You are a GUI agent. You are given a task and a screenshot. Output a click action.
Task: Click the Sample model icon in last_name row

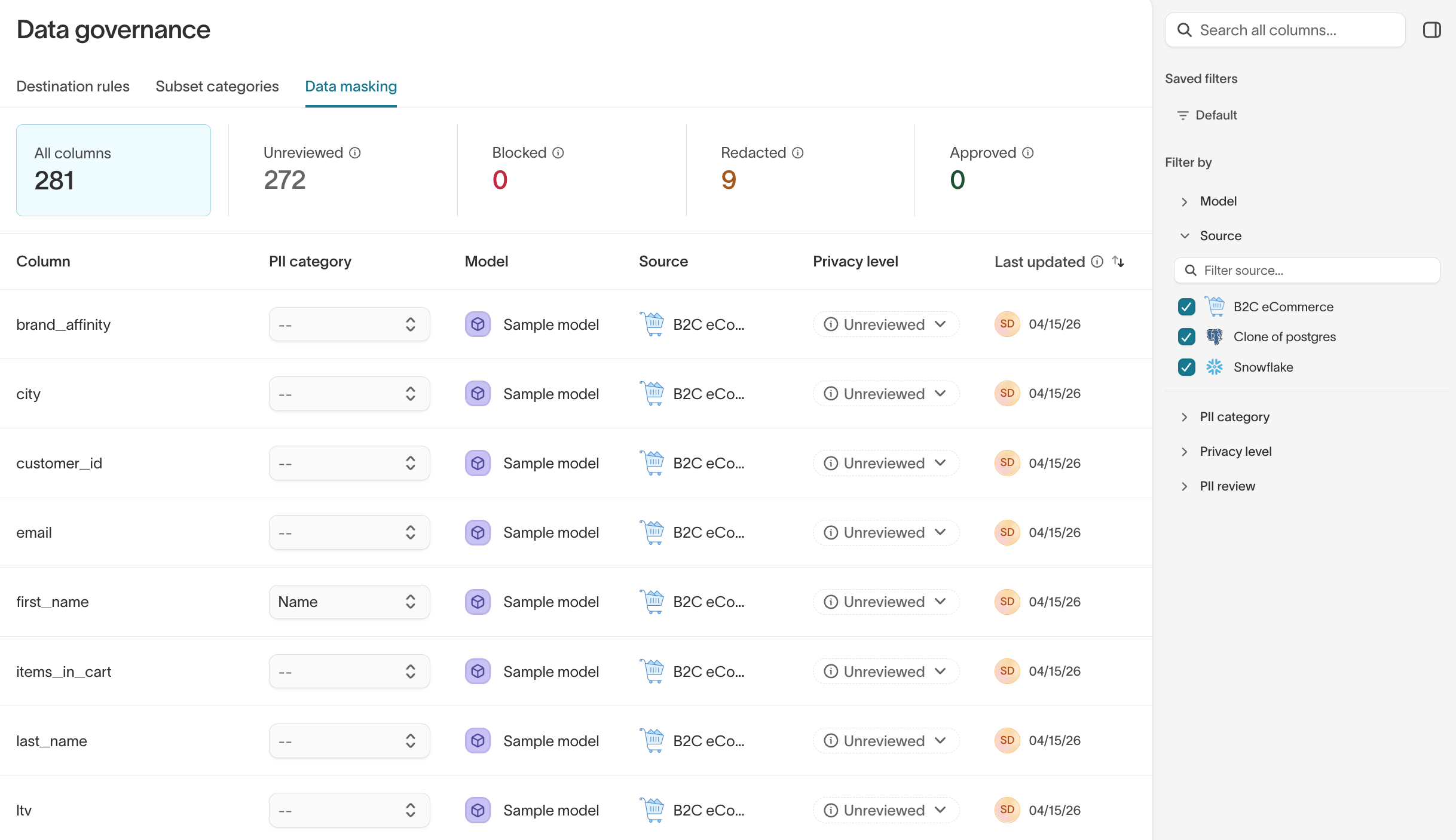[x=478, y=741]
